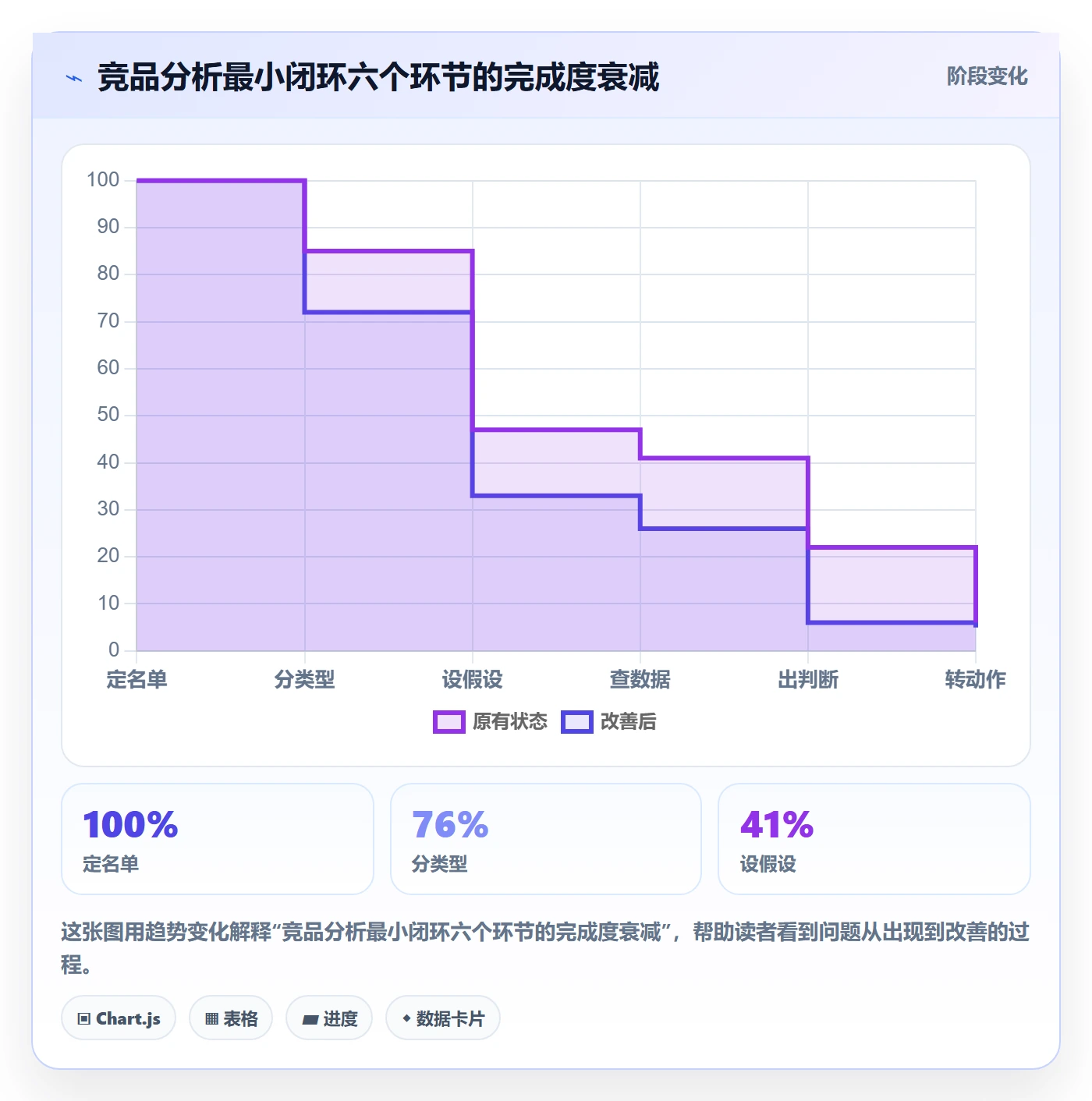Click the lightning bolt icon beside the title
This screenshot has height=1101, width=1092.
[x=74, y=78]
